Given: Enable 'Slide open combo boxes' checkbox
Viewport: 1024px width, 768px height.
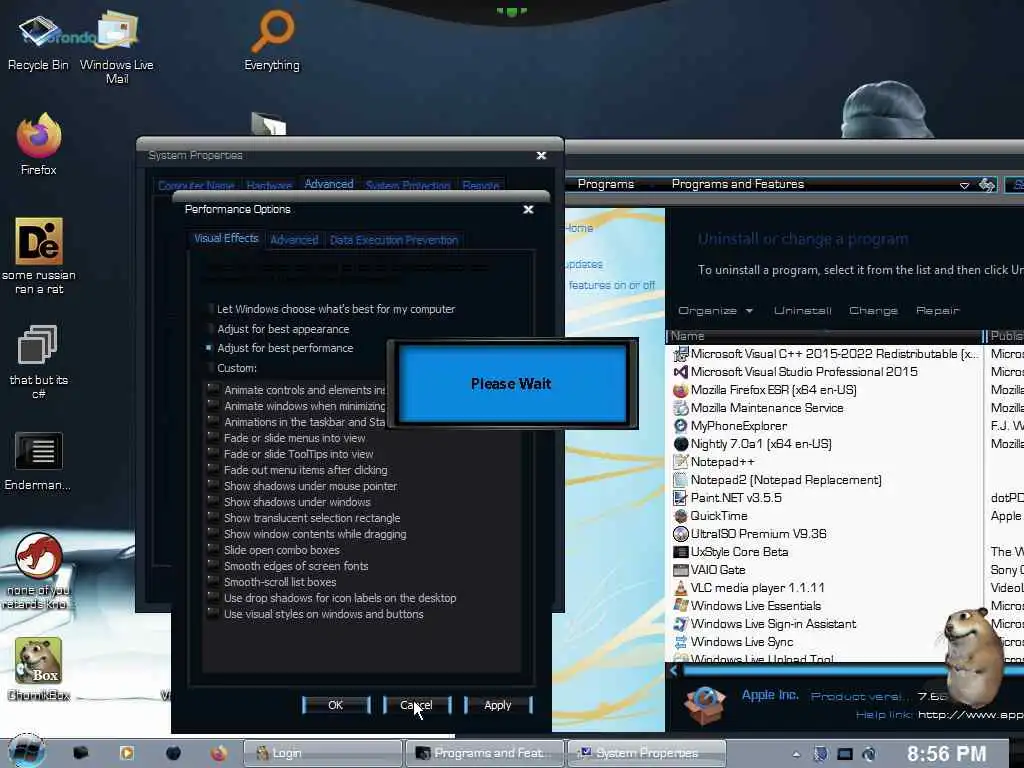Looking at the screenshot, I should (x=213, y=550).
